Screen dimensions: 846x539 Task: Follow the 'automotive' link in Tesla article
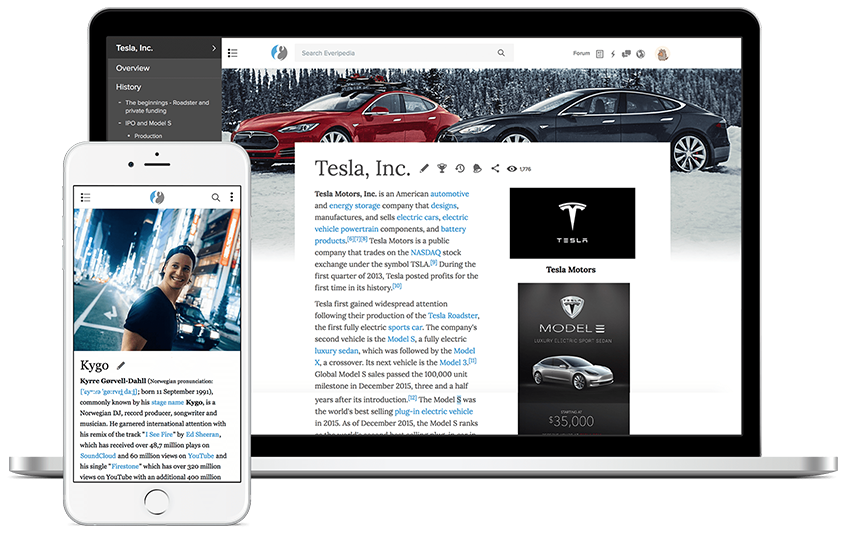point(449,194)
